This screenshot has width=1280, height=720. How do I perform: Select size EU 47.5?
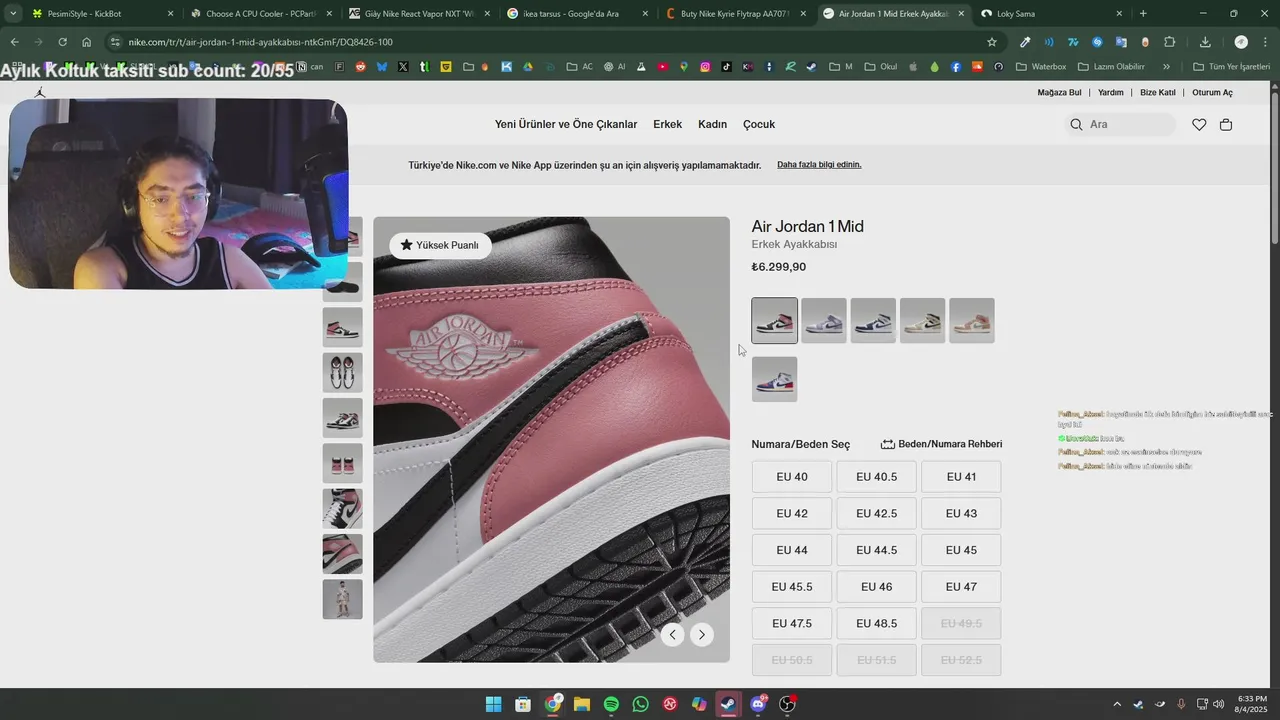point(792,623)
